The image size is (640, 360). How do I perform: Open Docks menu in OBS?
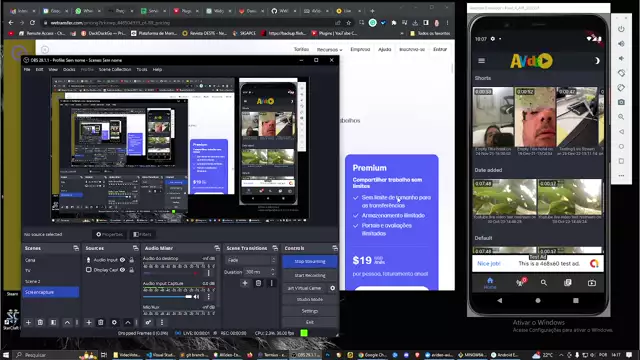coord(69,69)
